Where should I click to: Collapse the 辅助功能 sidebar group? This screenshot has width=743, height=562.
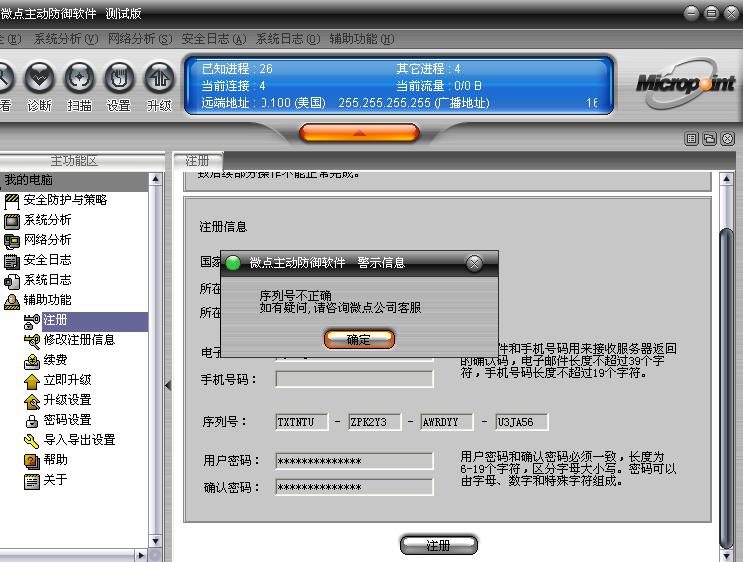point(47,299)
